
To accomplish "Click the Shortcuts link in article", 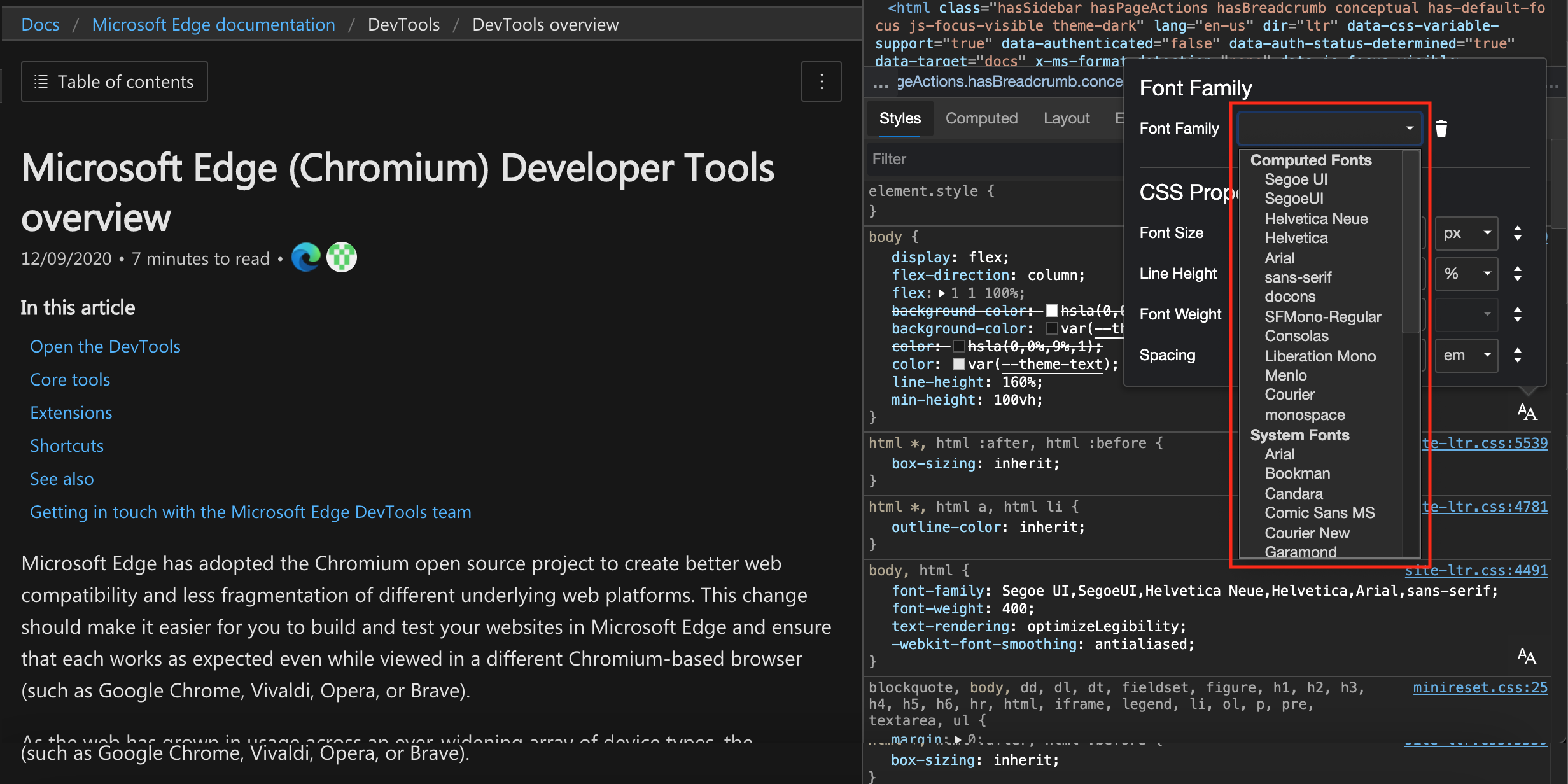I will point(66,445).
